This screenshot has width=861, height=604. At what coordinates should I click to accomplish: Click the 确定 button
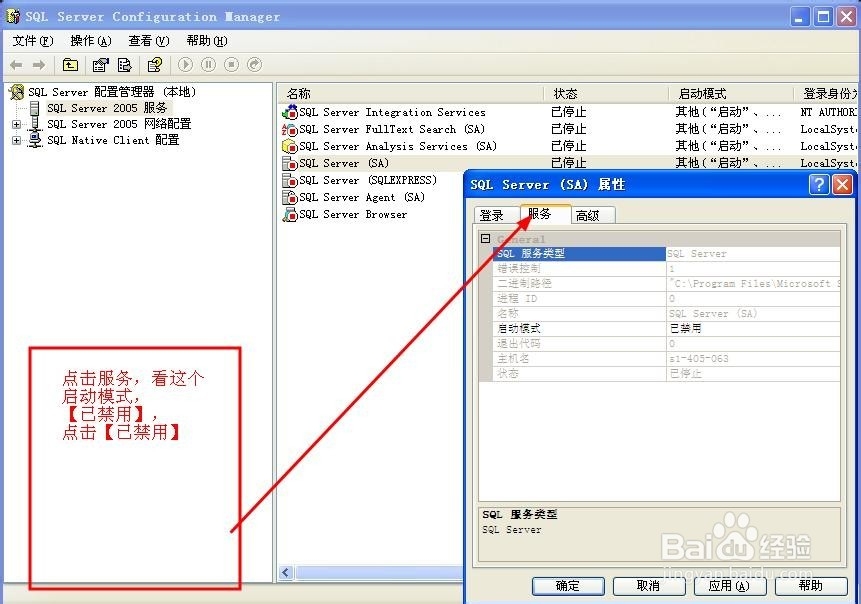[x=568, y=586]
